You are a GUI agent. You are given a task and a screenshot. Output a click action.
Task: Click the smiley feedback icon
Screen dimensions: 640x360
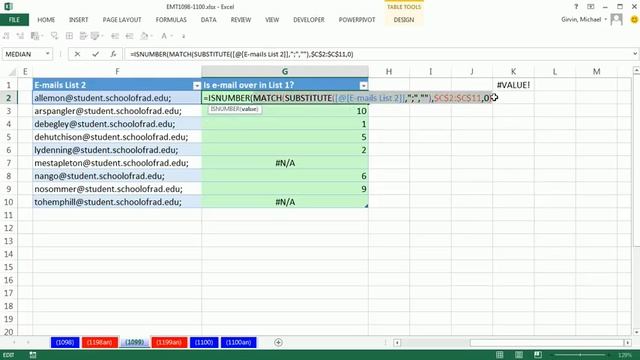tap(634, 19)
